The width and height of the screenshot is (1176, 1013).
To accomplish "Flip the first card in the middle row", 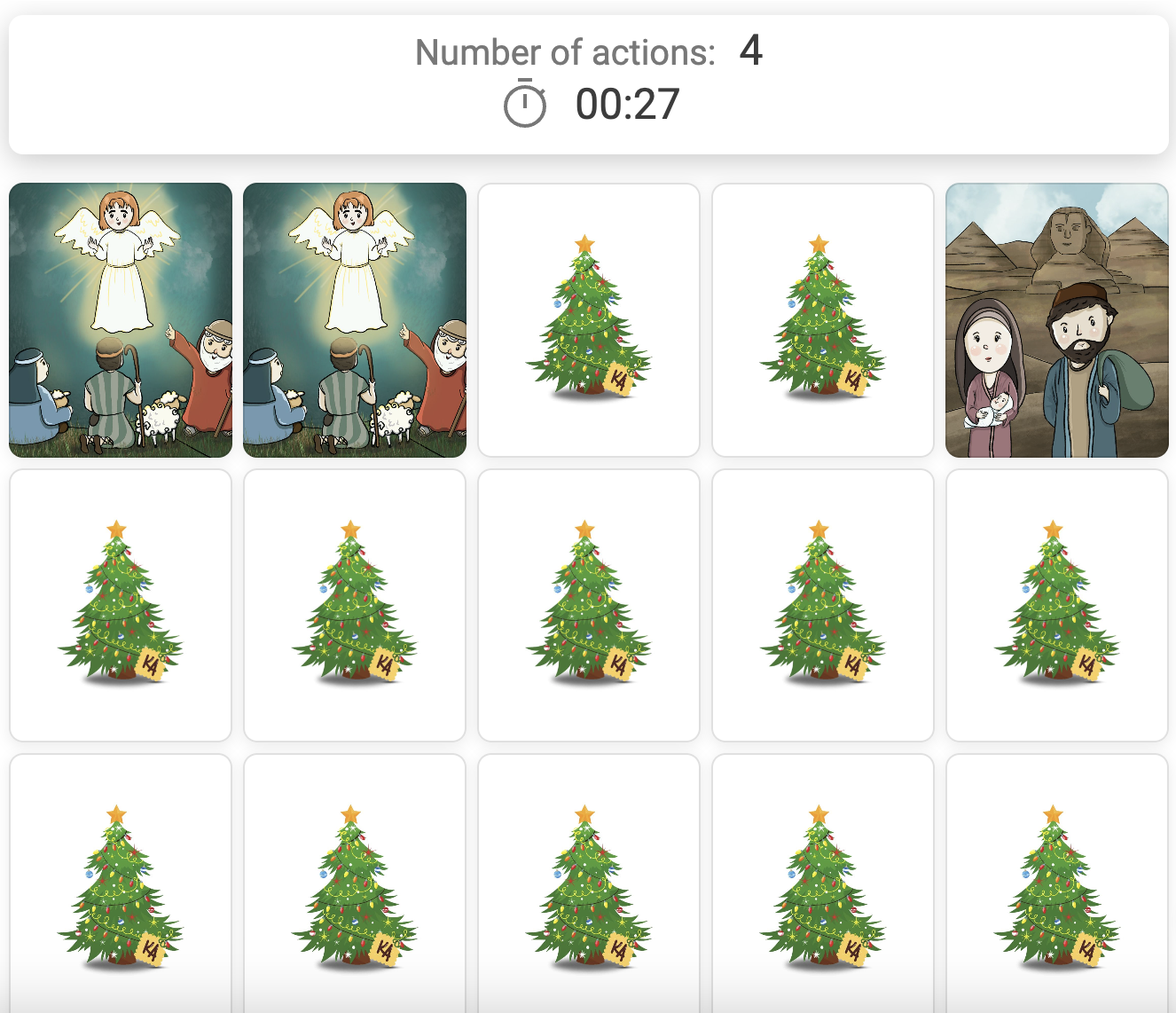I will [x=121, y=606].
